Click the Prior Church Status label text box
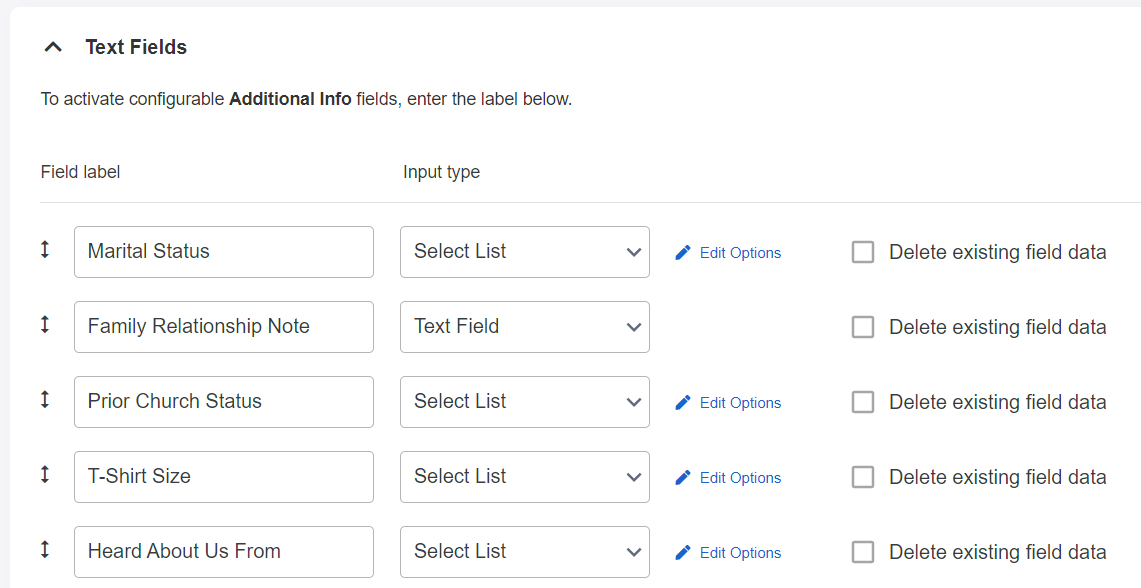 224,402
